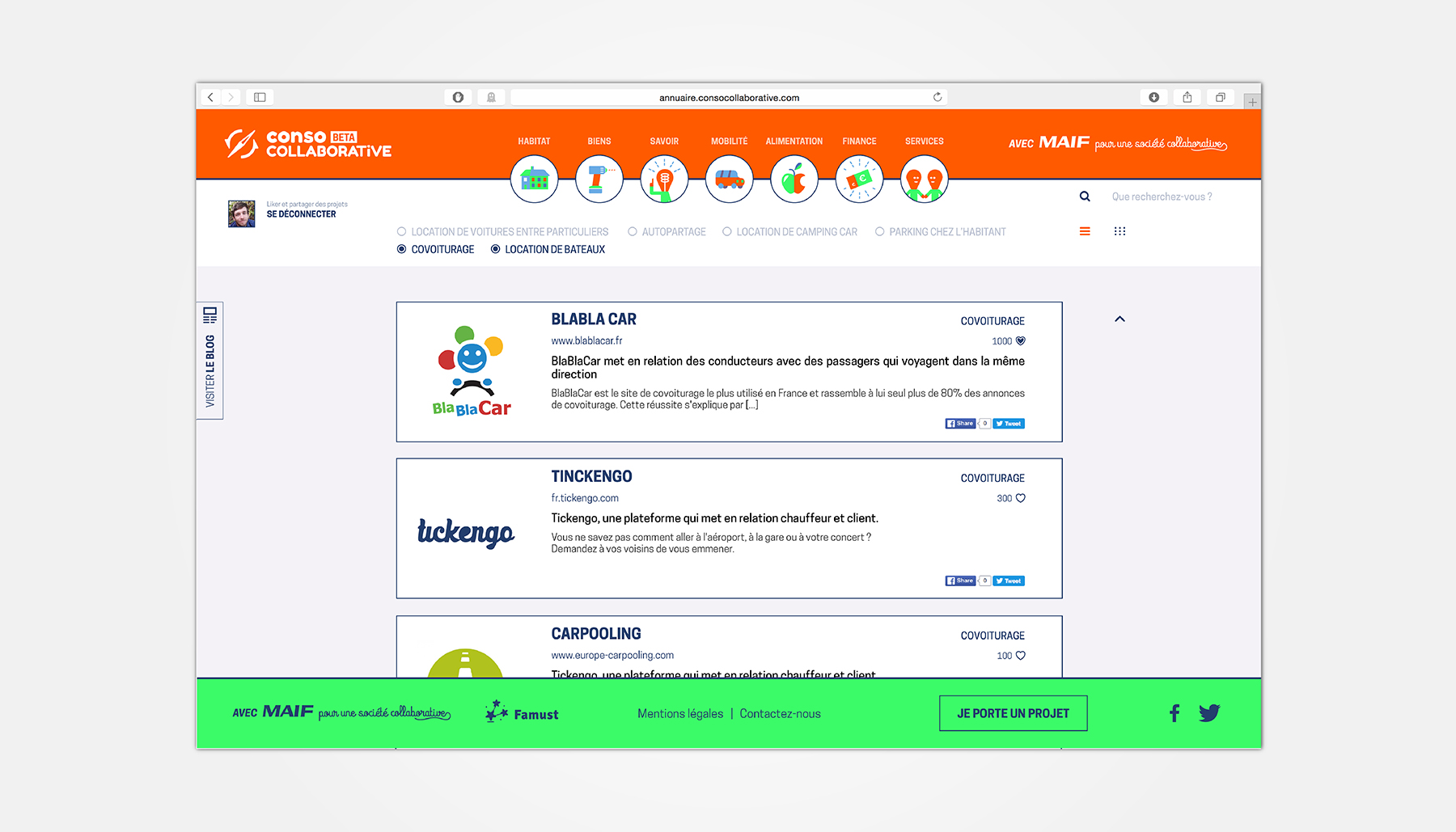
Task: Toggle the browser sidebar button
Action: tap(260, 97)
